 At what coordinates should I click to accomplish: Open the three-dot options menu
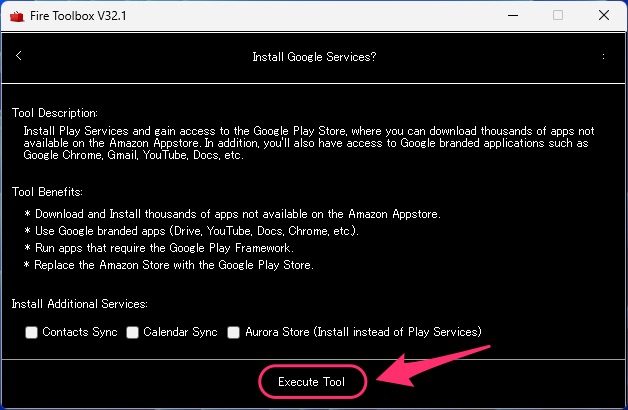coord(603,56)
